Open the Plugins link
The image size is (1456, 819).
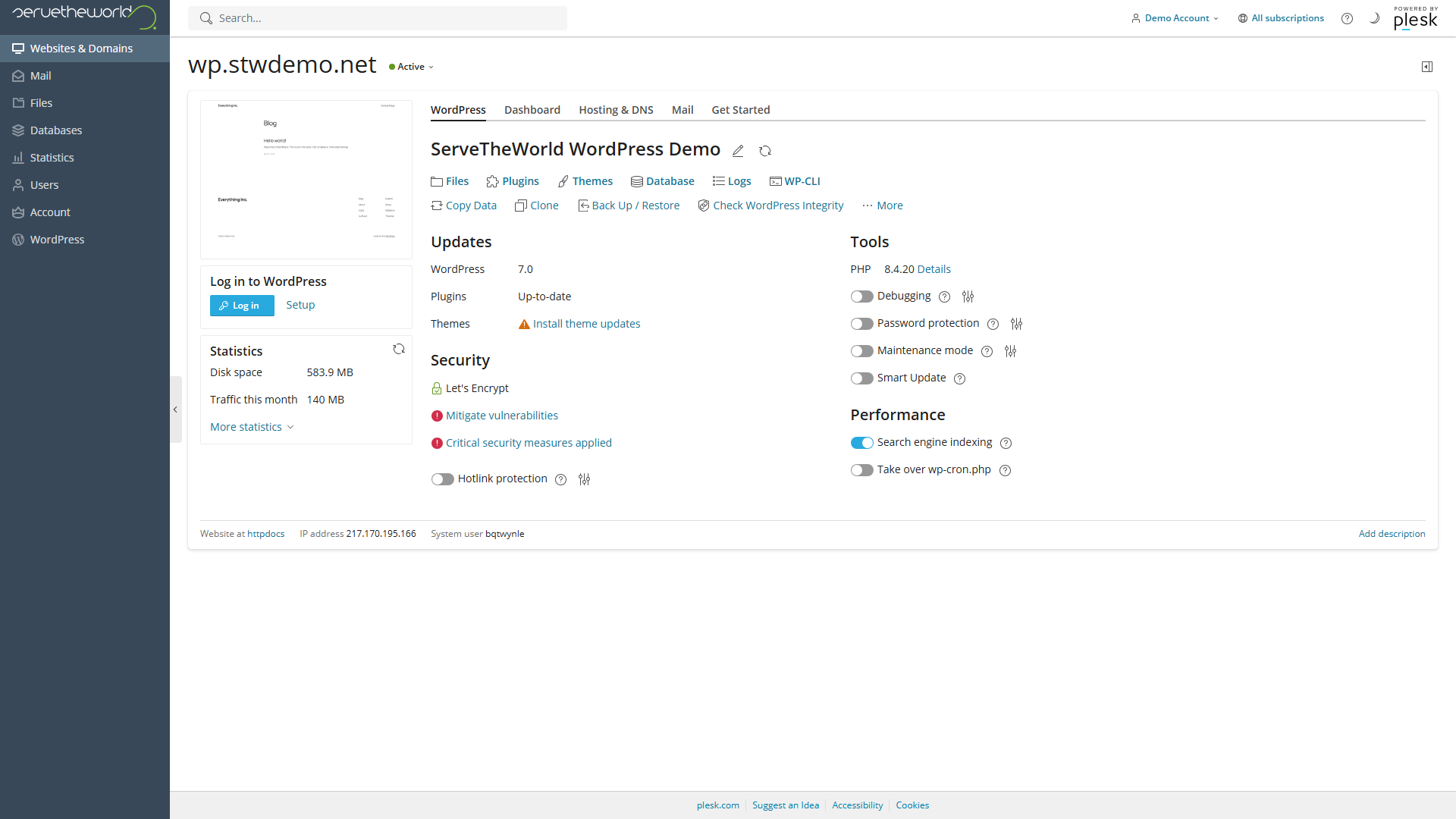pyautogui.click(x=513, y=181)
